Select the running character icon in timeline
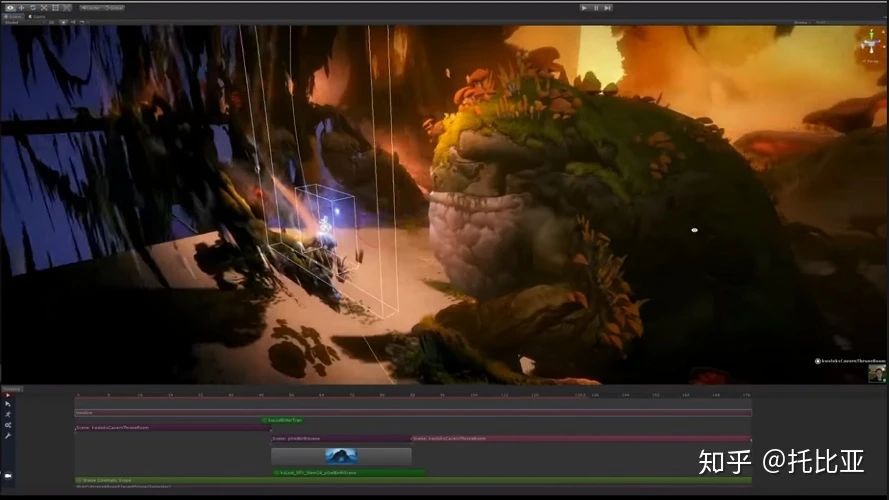 [x=8, y=414]
